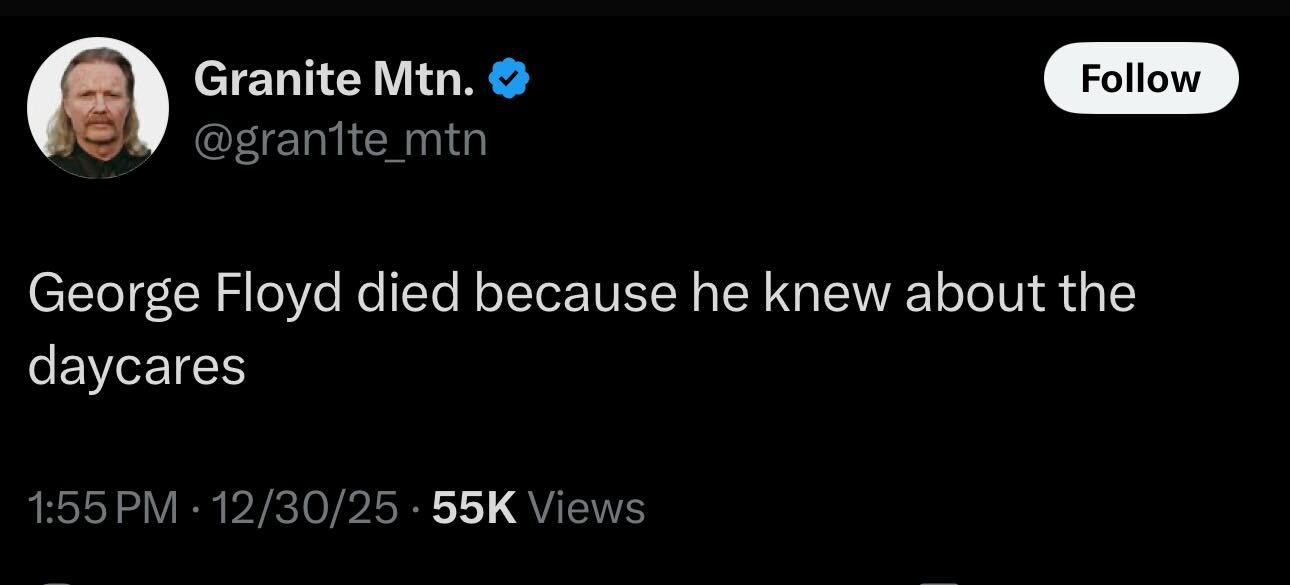Click the 1:55 PM timestamp
The width and height of the screenshot is (1290, 585).
click(x=104, y=508)
